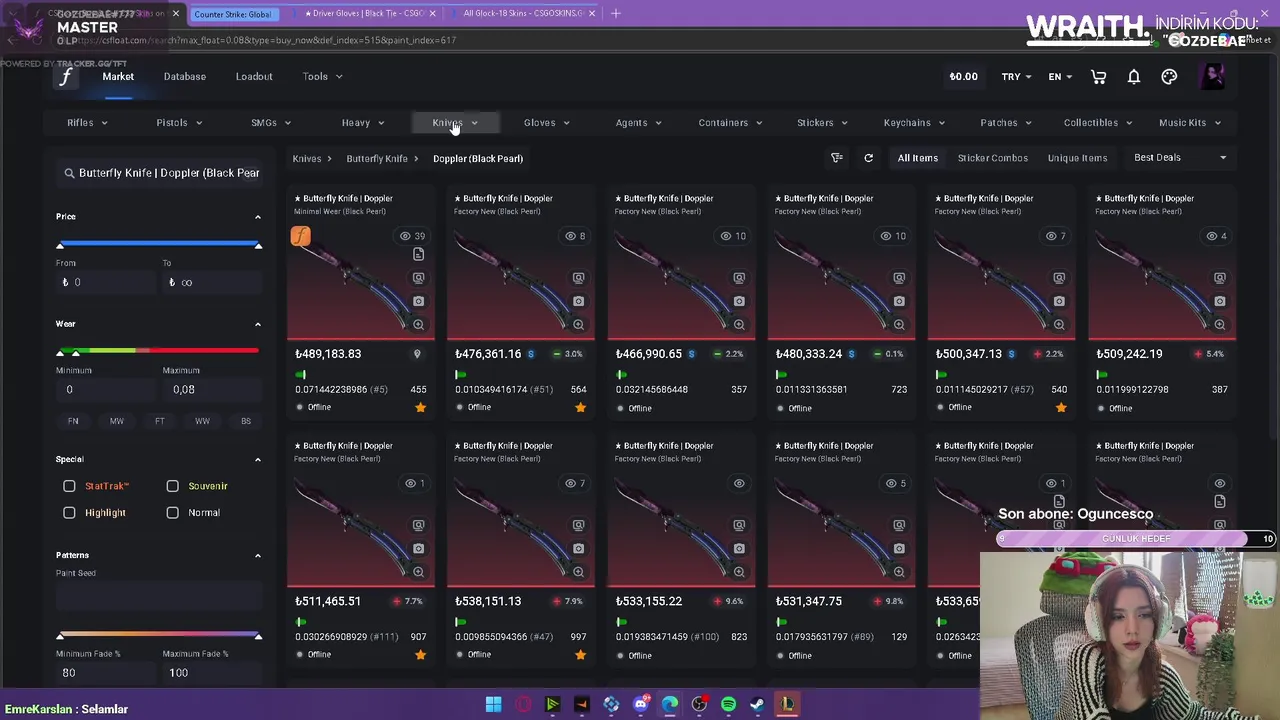Screen dimensions: 1280x720
Task: Click the Maximum wear field 0,08
Action: coord(212,390)
